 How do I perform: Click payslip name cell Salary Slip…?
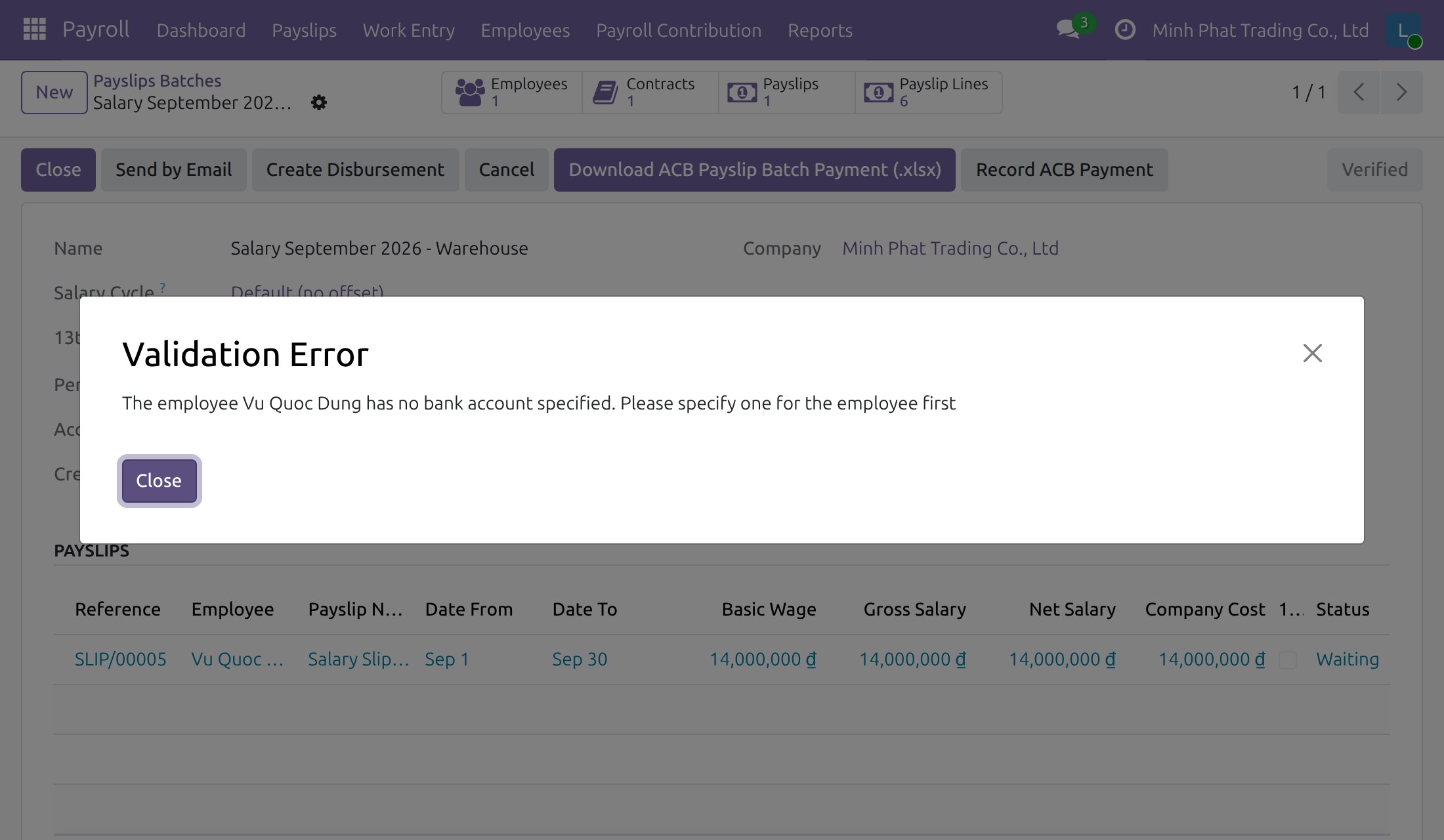click(x=358, y=660)
